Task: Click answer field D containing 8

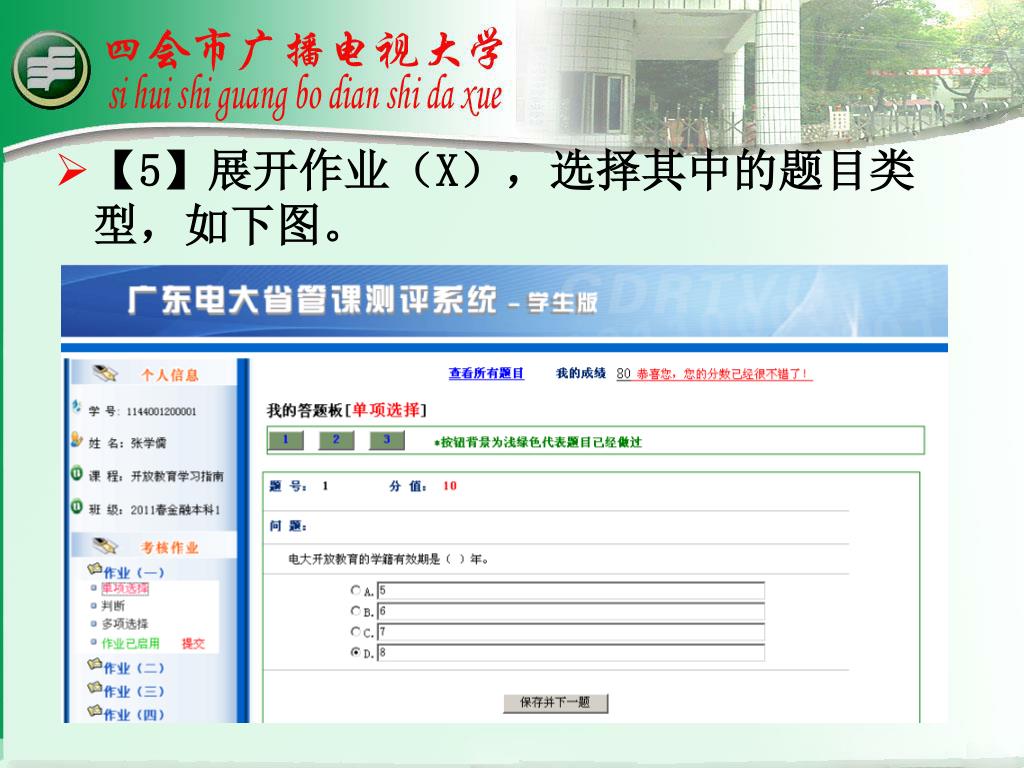Action: point(571,652)
